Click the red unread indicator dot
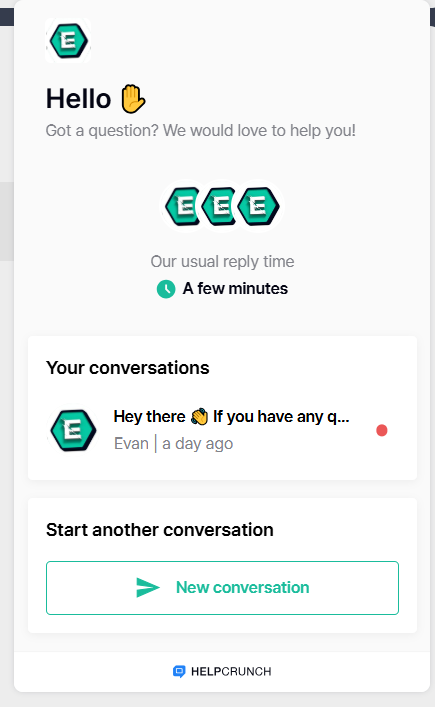Screen dimensions: 435x707 point(382,431)
